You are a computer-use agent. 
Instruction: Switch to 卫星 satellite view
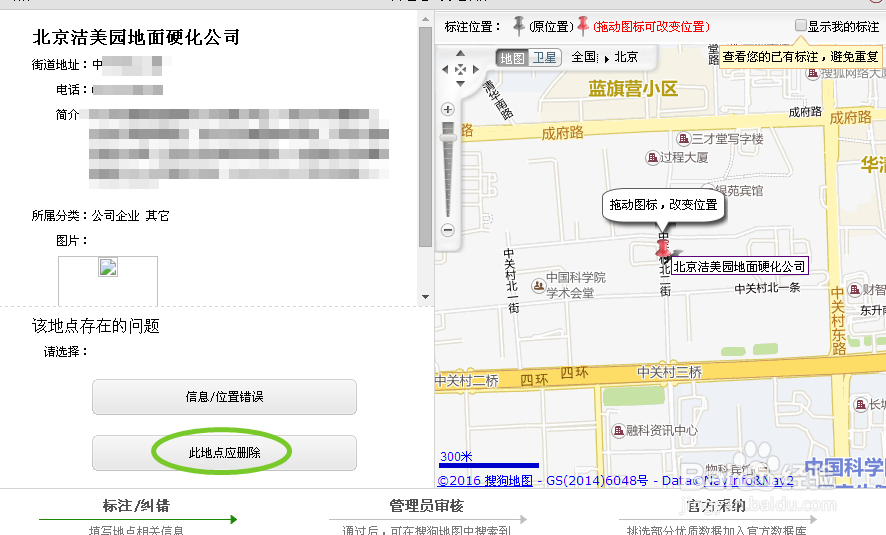pos(545,58)
